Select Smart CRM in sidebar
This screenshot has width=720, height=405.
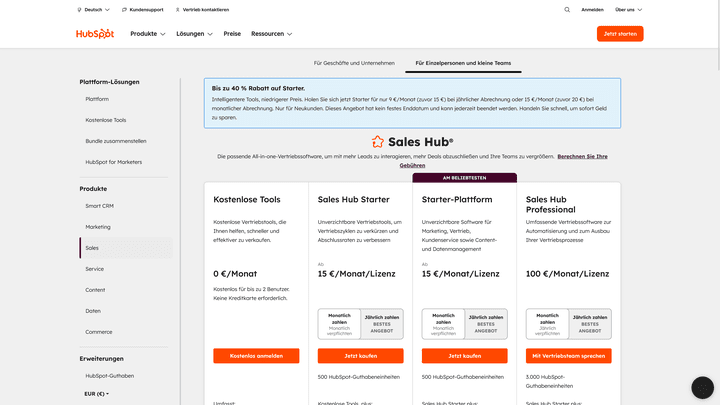point(99,206)
